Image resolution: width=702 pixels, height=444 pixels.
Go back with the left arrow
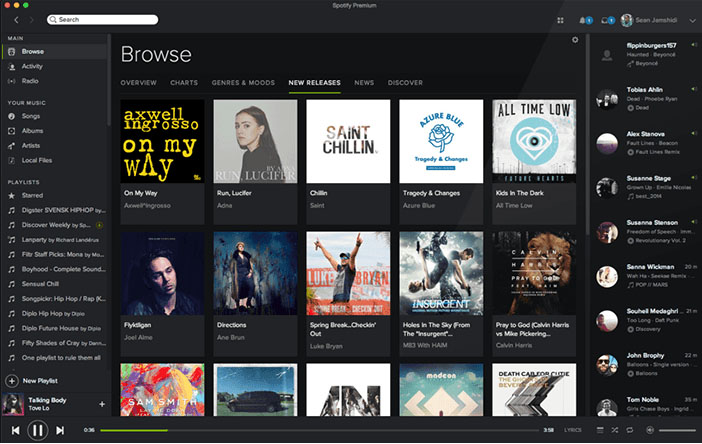coord(17,20)
